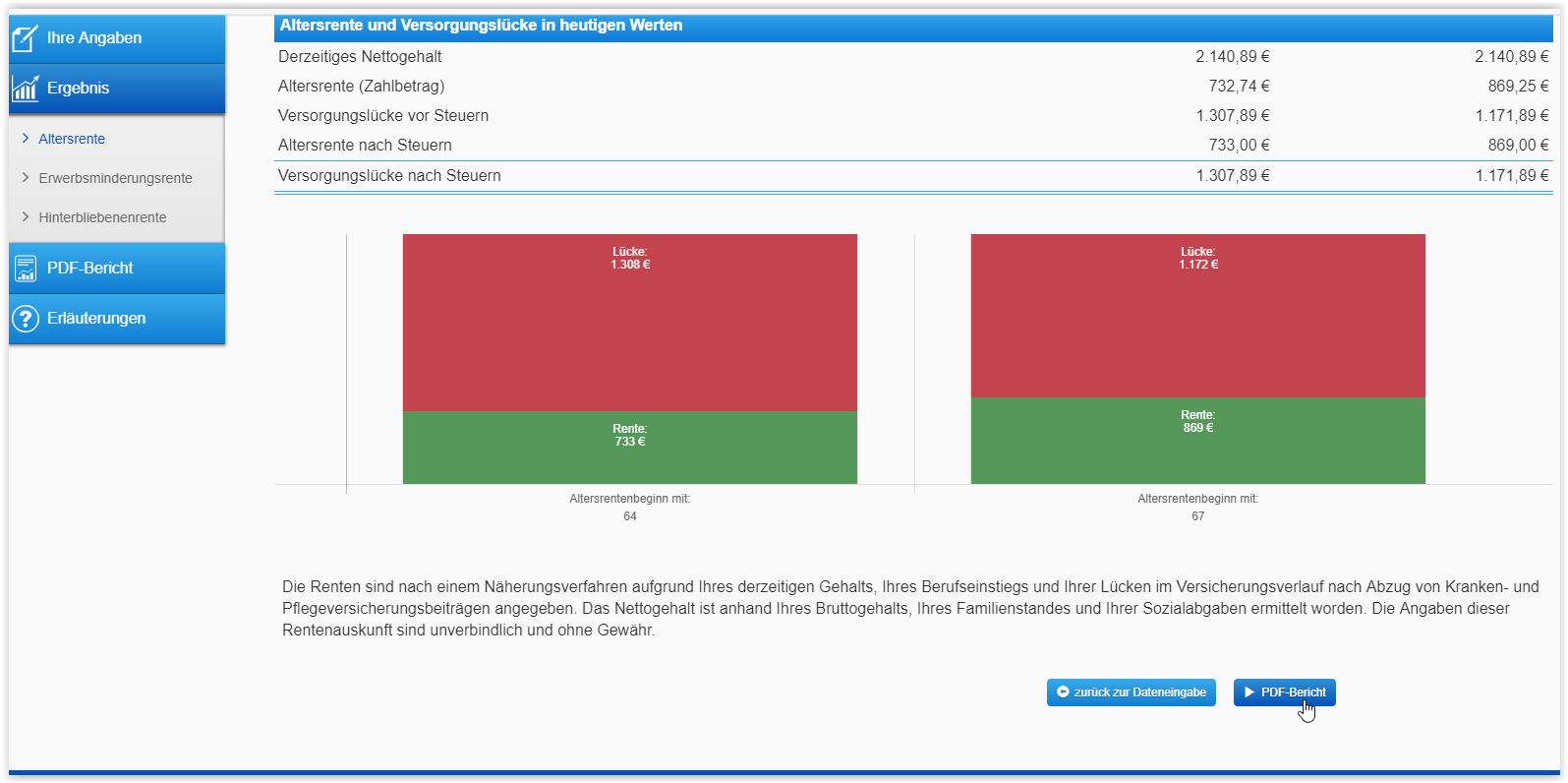
Task: Click the chevron next to Altersrente
Action: 26,139
